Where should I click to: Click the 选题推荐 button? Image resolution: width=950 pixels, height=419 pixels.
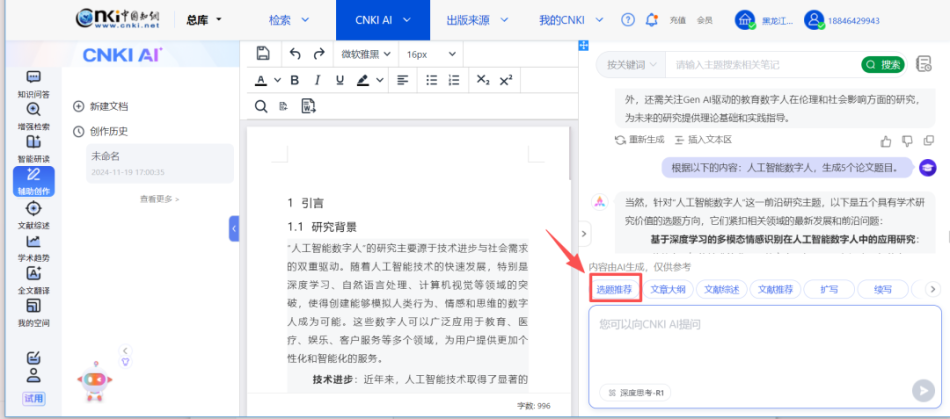tap(614, 289)
